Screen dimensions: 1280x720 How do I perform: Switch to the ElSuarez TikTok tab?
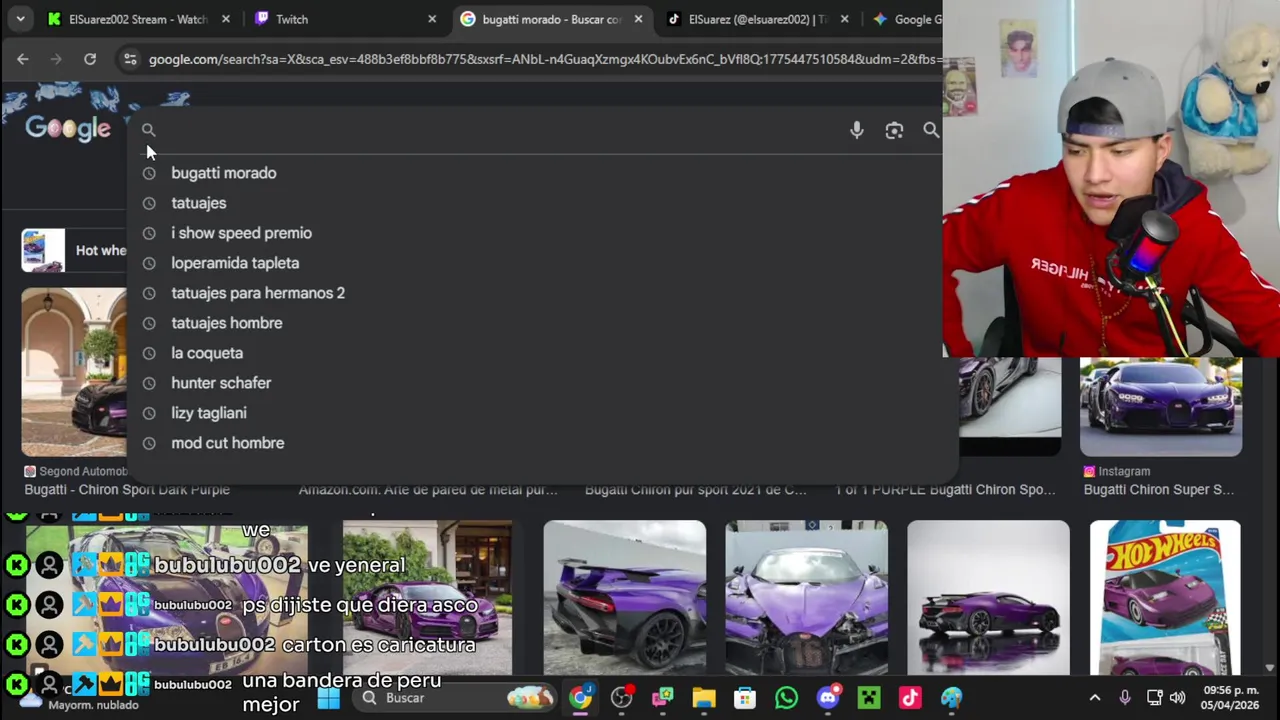pyautogui.click(x=757, y=19)
